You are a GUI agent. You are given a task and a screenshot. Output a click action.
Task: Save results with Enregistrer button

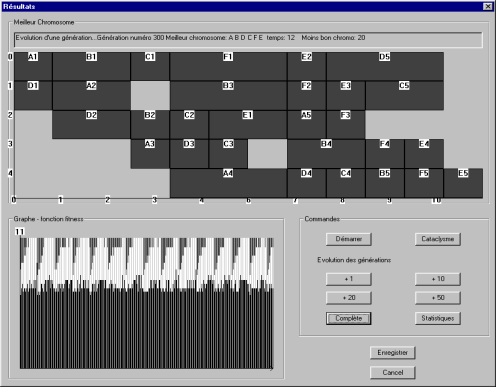coord(392,353)
